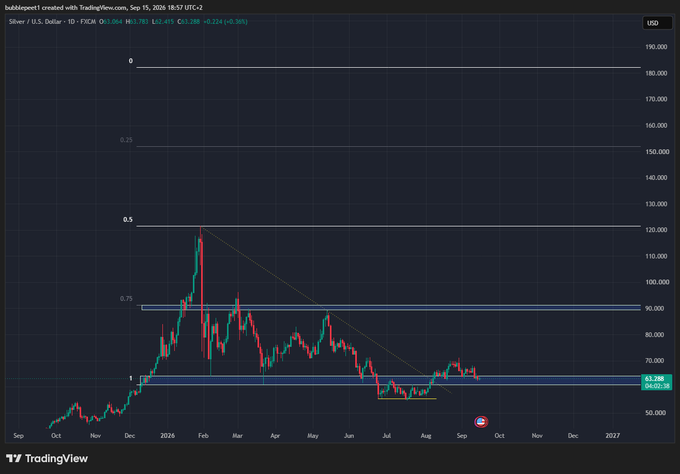Click the 130.000 price axis label

click(656, 204)
